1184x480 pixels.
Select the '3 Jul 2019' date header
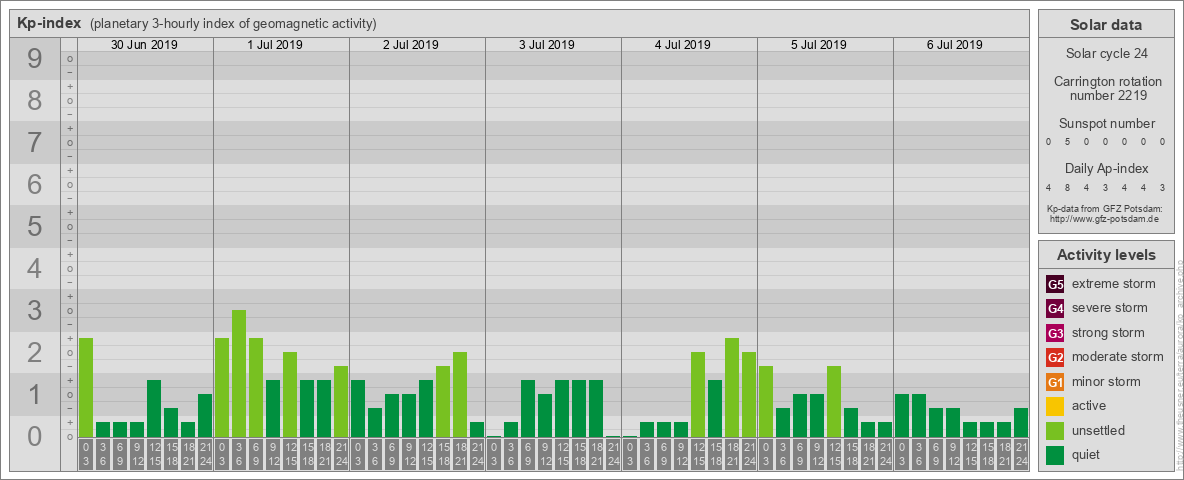click(x=547, y=45)
